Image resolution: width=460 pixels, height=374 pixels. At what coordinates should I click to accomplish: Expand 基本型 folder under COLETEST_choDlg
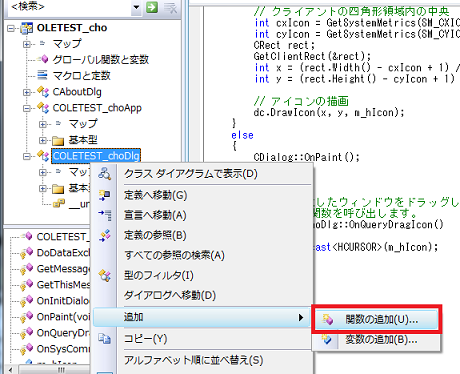pyautogui.click(x=43, y=188)
